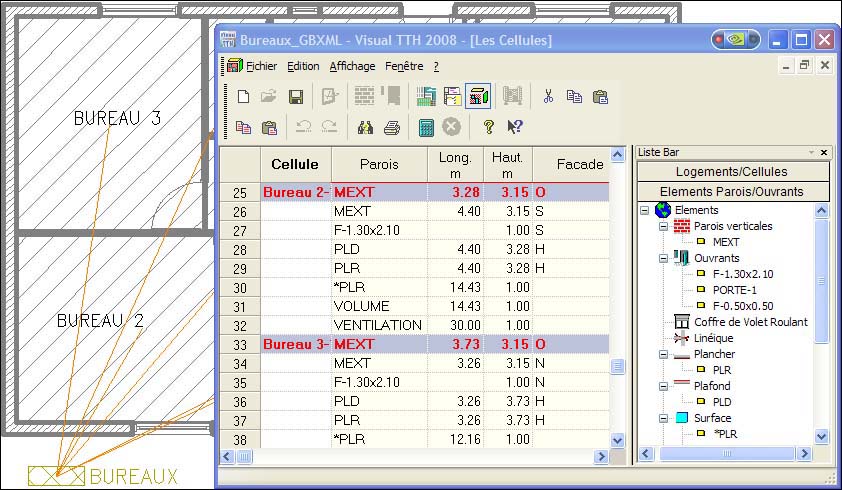Collapse the Surface tree node
The height and width of the screenshot is (490, 842).
(664, 418)
